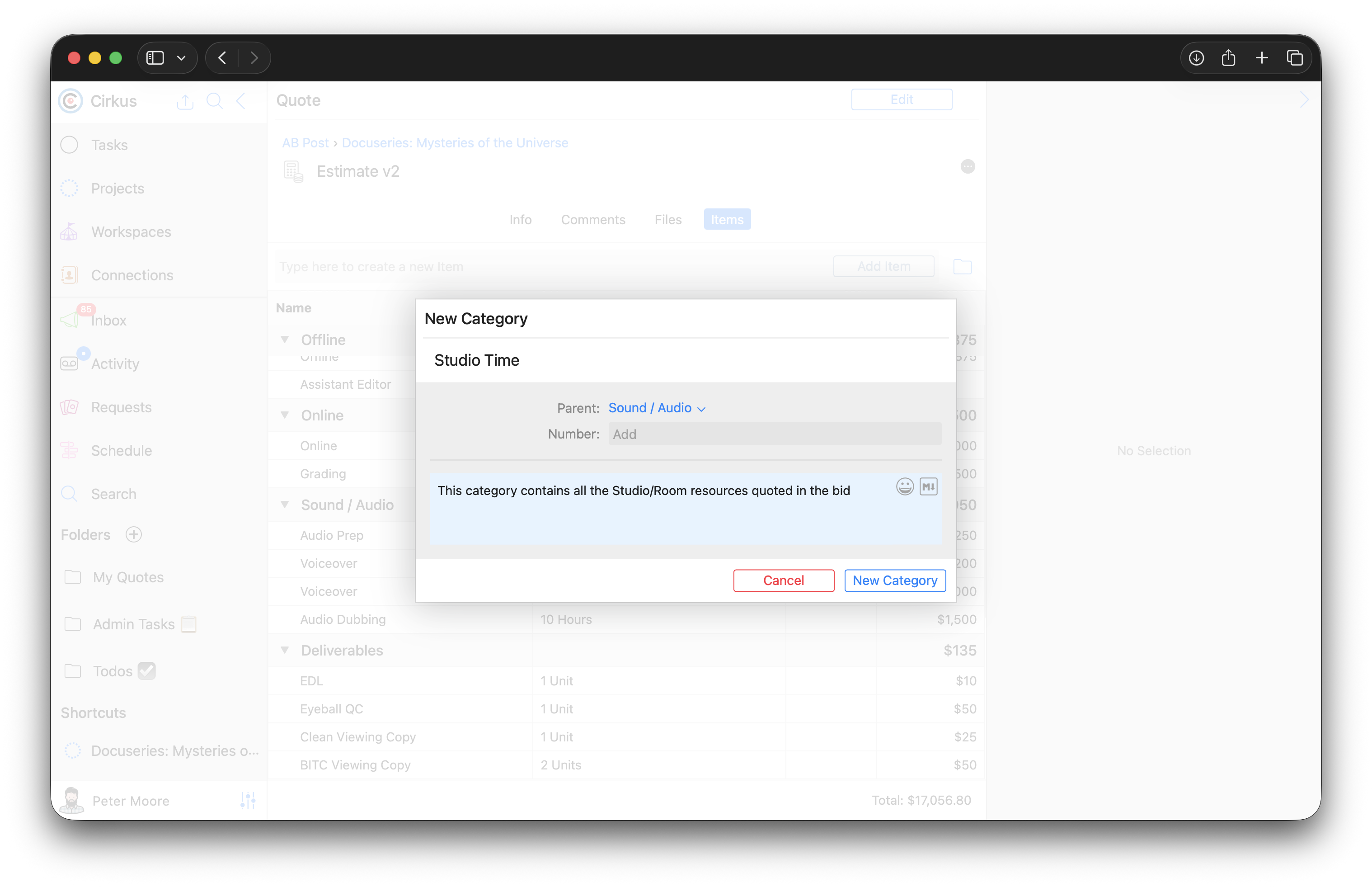Toggle the browser sidebar panel button

pyautogui.click(x=155, y=57)
